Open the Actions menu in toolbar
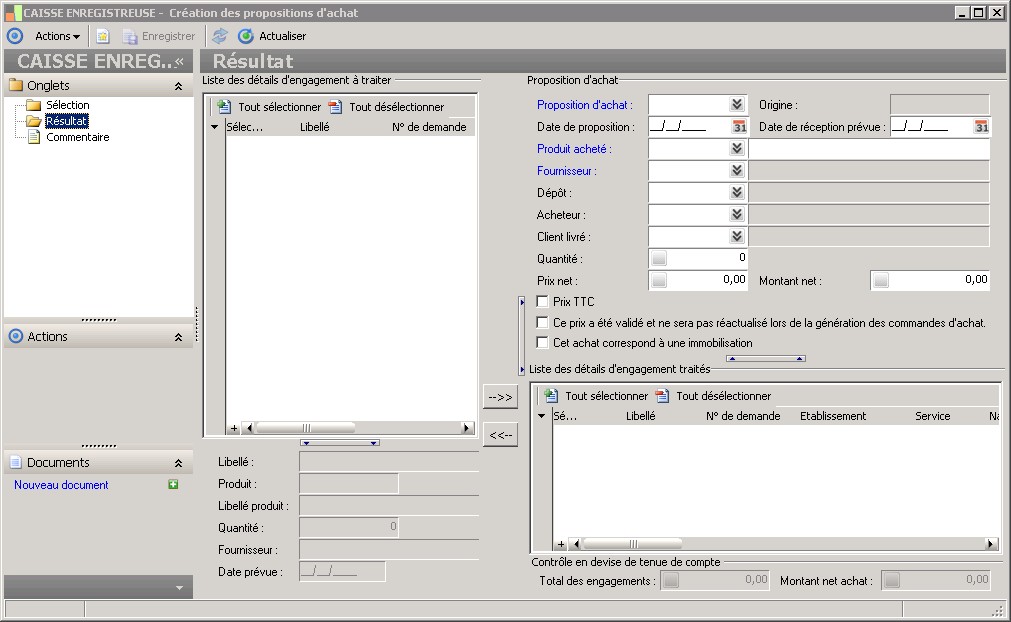1011x622 pixels. coord(57,36)
